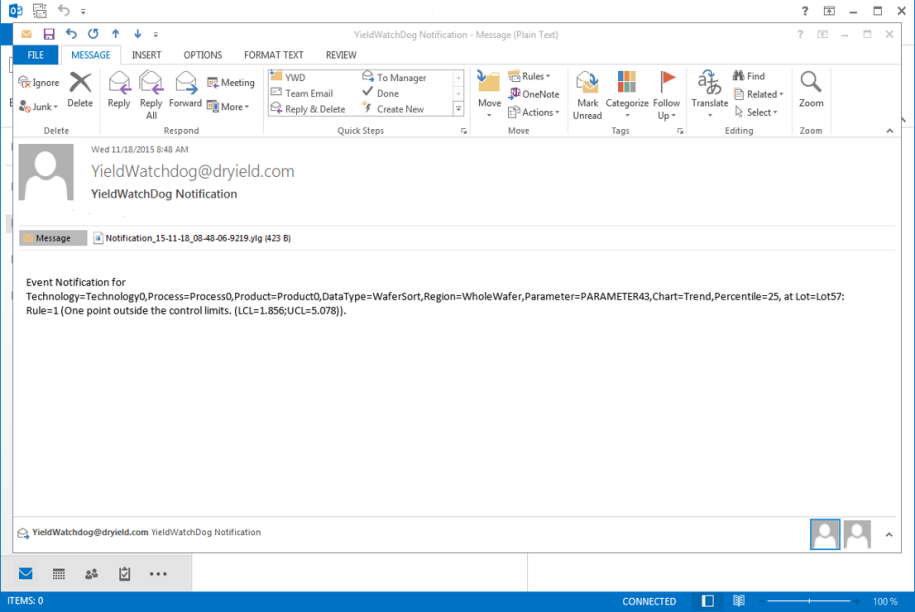This screenshot has width=915, height=612.
Task: Forward this email message
Action: click(185, 90)
